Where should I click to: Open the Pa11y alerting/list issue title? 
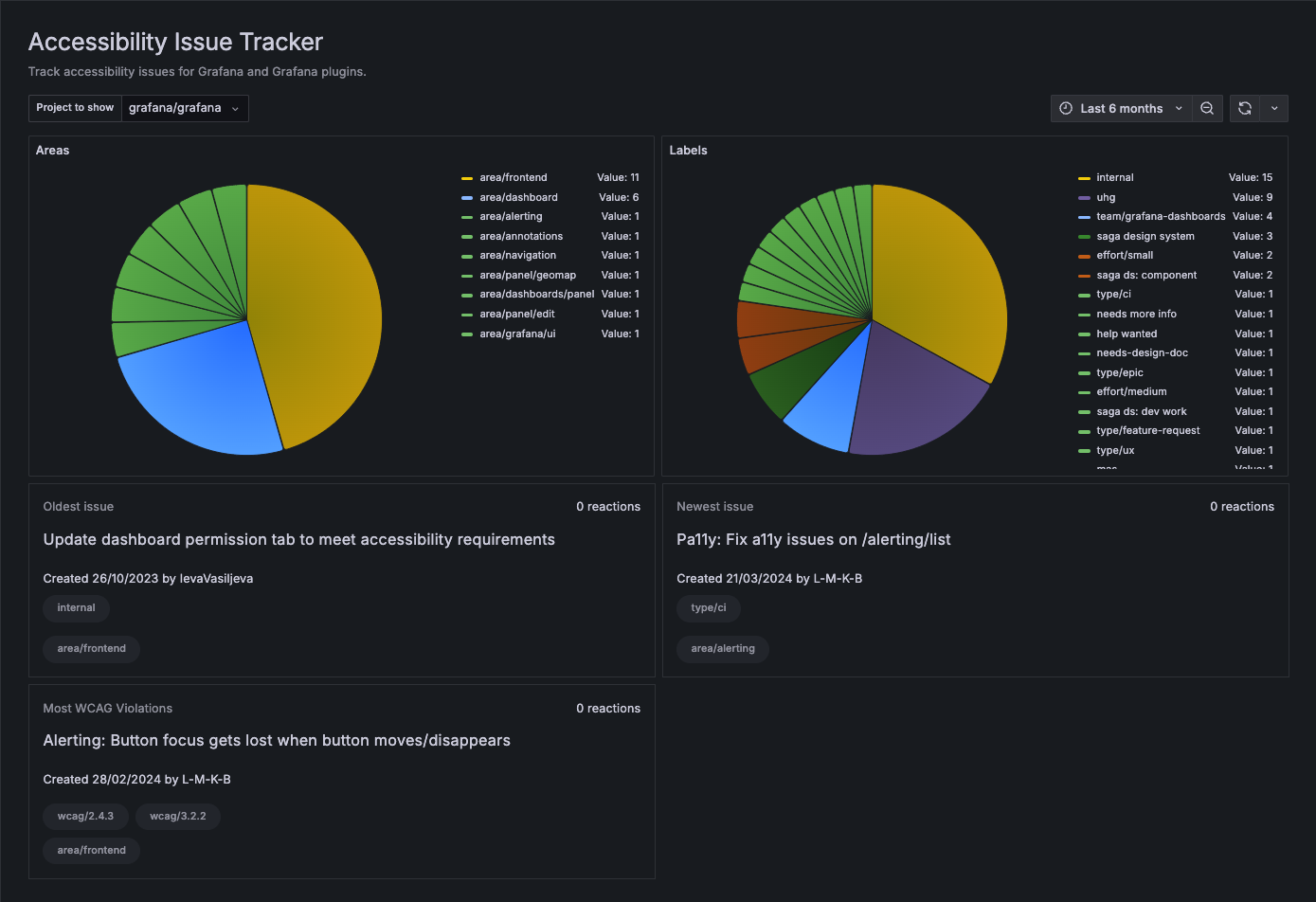tap(814, 540)
